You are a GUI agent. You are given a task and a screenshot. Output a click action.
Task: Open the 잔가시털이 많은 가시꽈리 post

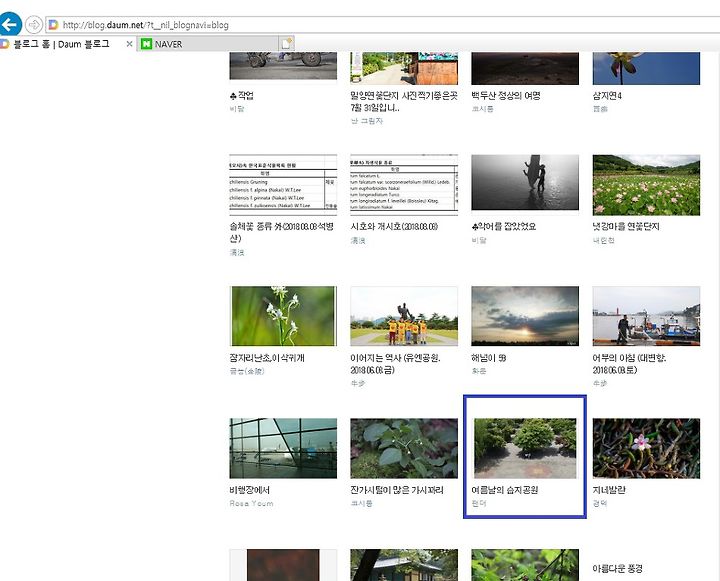point(397,490)
